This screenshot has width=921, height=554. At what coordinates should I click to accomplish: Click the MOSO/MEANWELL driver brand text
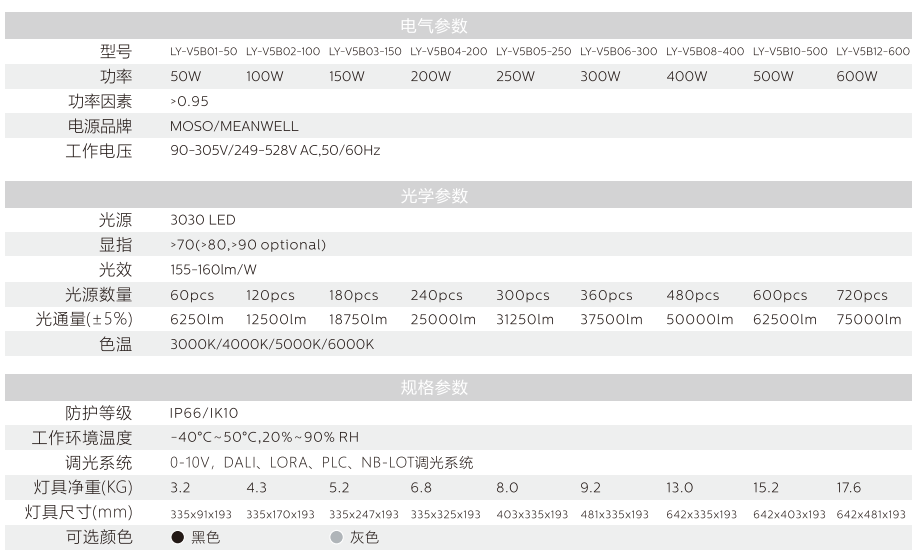pyautogui.click(x=234, y=127)
